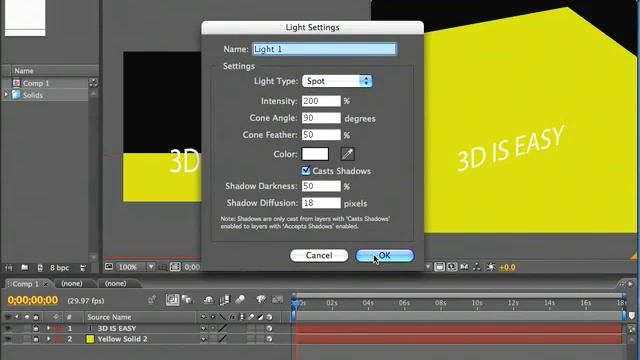
Task: Toggle 3D switch on 3D IS EASY layer
Action: [x=269, y=328]
